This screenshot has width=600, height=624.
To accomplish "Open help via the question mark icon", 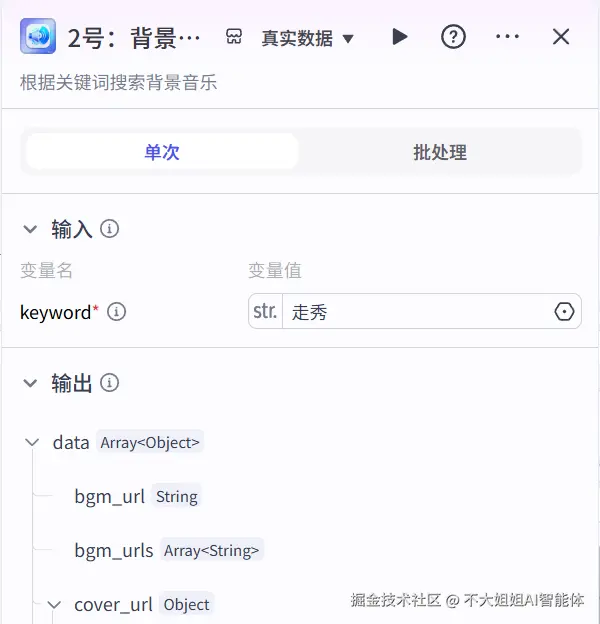I will (453, 37).
